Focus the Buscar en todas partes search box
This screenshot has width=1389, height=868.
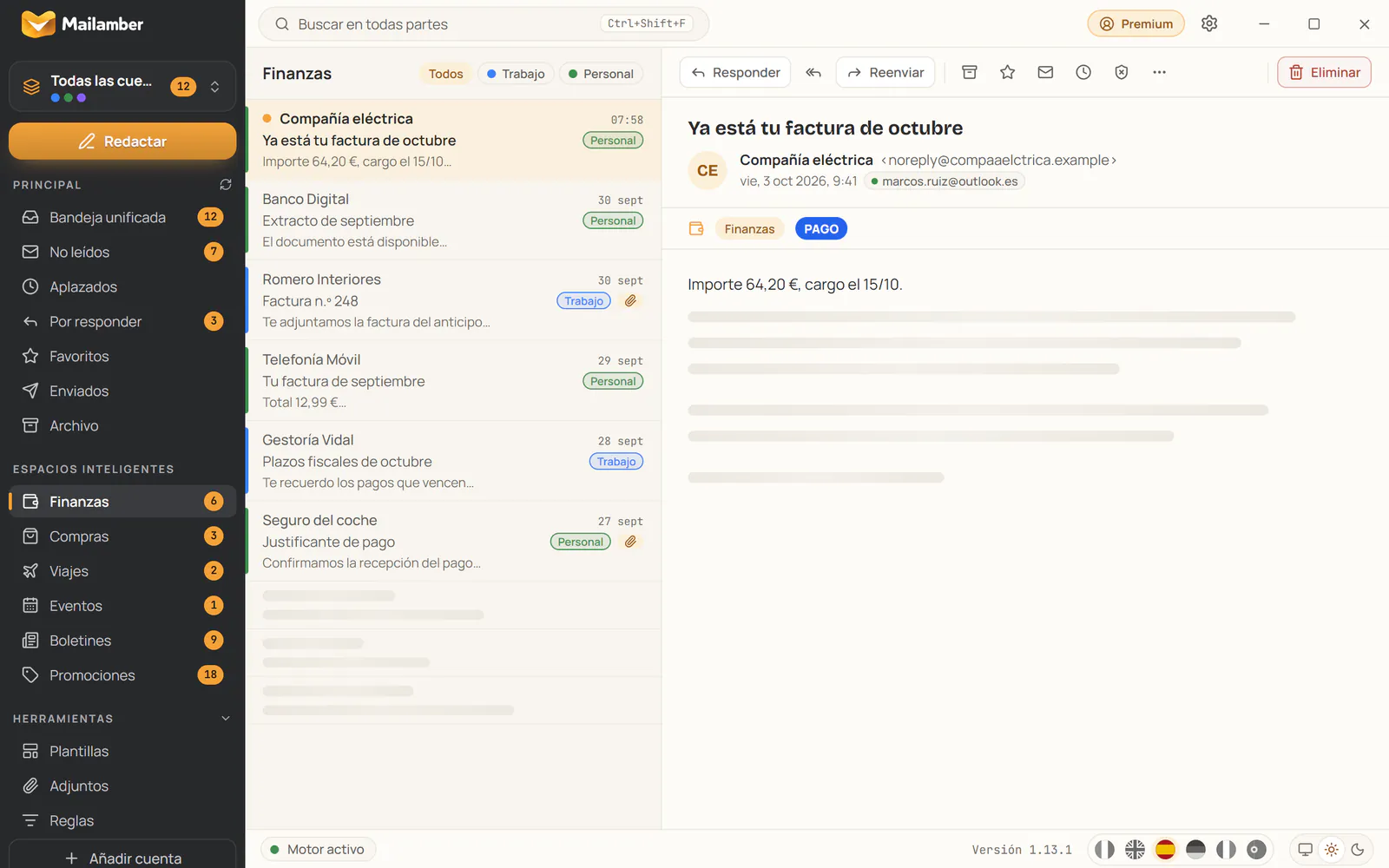484,23
